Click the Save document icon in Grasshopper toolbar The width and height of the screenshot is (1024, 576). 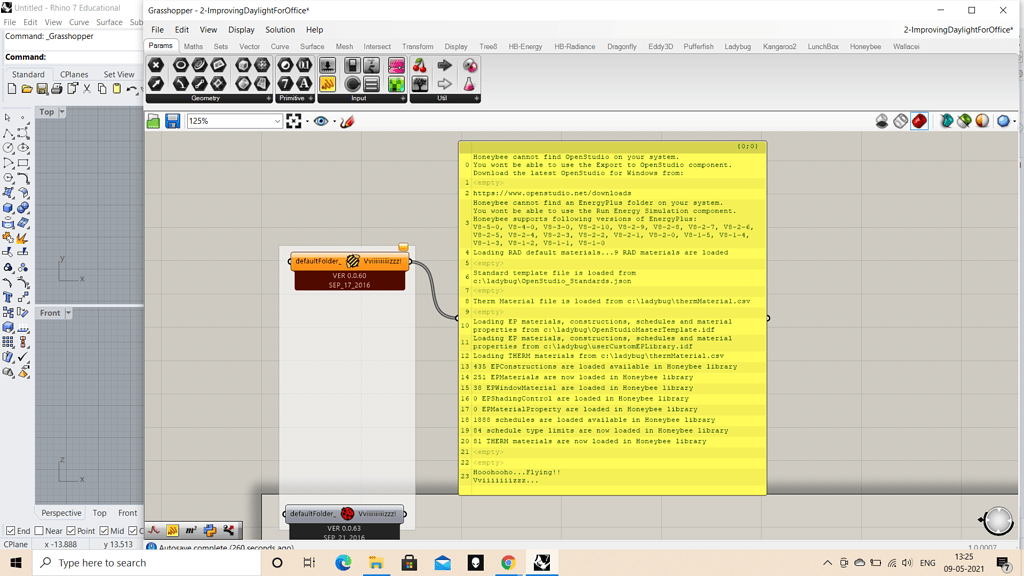(172, 121)
